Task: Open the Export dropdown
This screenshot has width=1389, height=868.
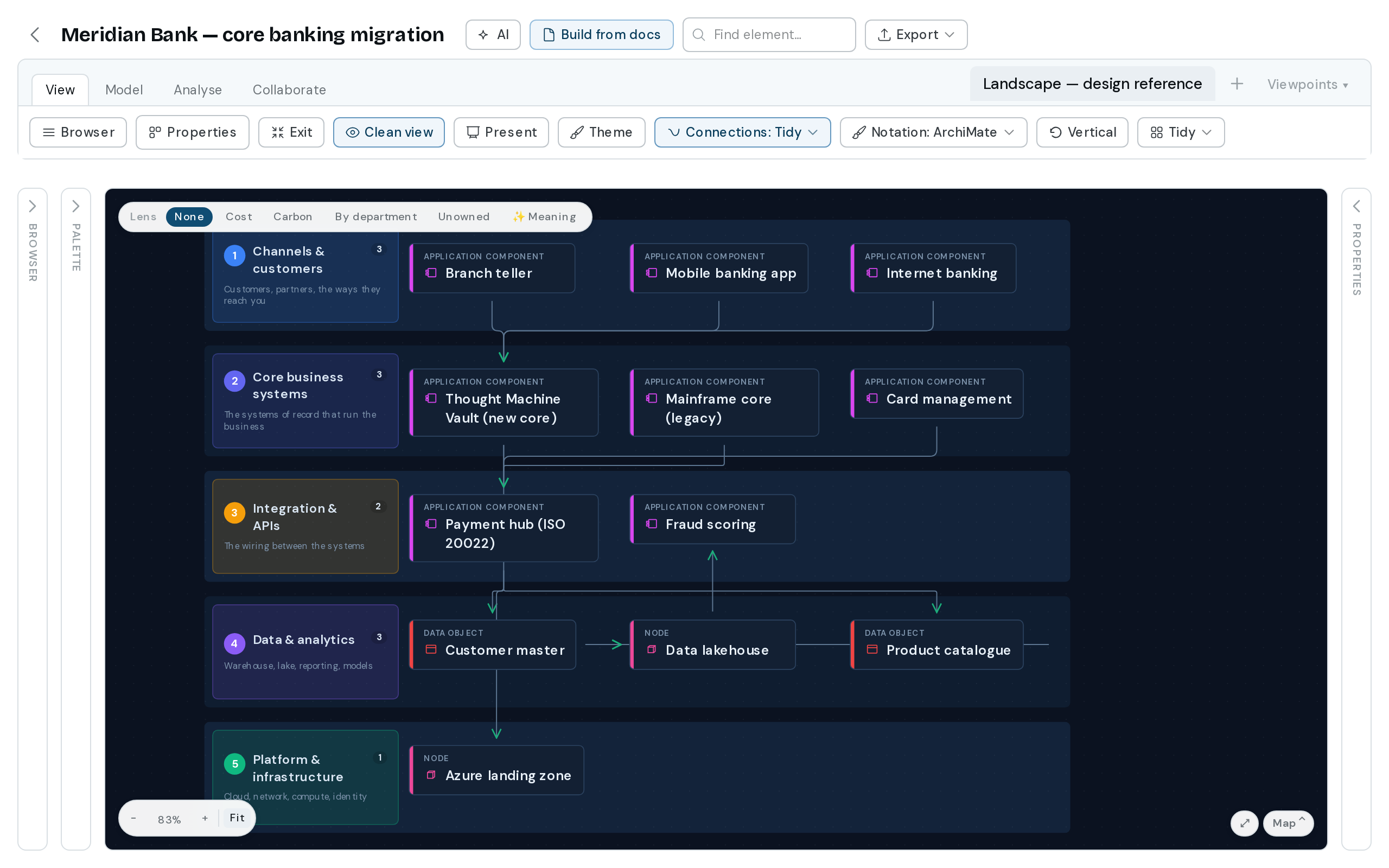Action: point(915,34)
